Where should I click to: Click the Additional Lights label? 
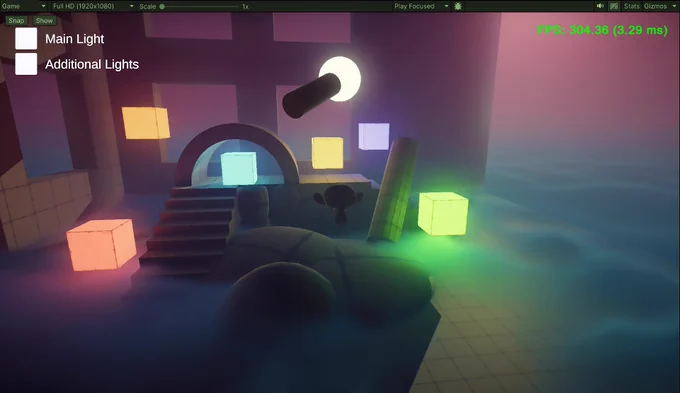[92, 64]
